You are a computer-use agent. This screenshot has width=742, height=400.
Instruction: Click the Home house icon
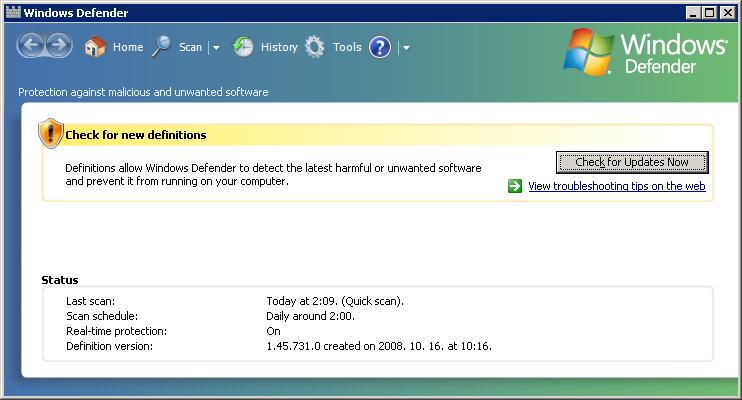coord(95,47)
